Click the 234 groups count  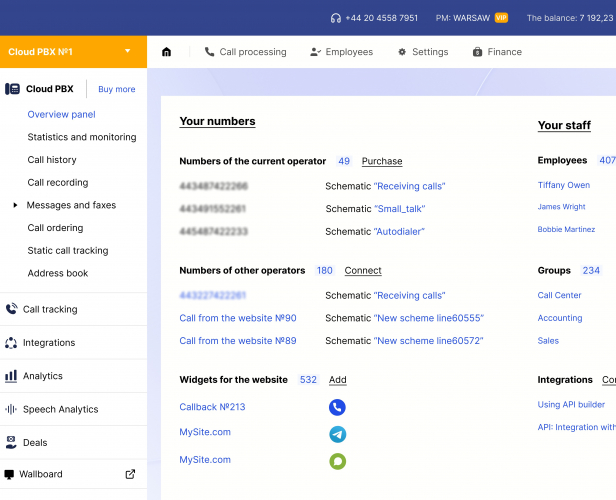[591, 270]
